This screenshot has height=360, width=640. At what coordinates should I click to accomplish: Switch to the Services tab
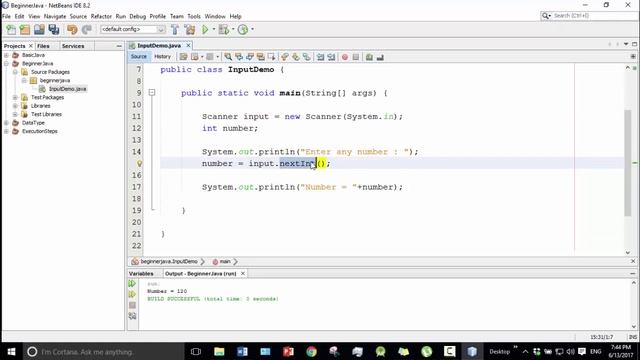tap(73, 46)
